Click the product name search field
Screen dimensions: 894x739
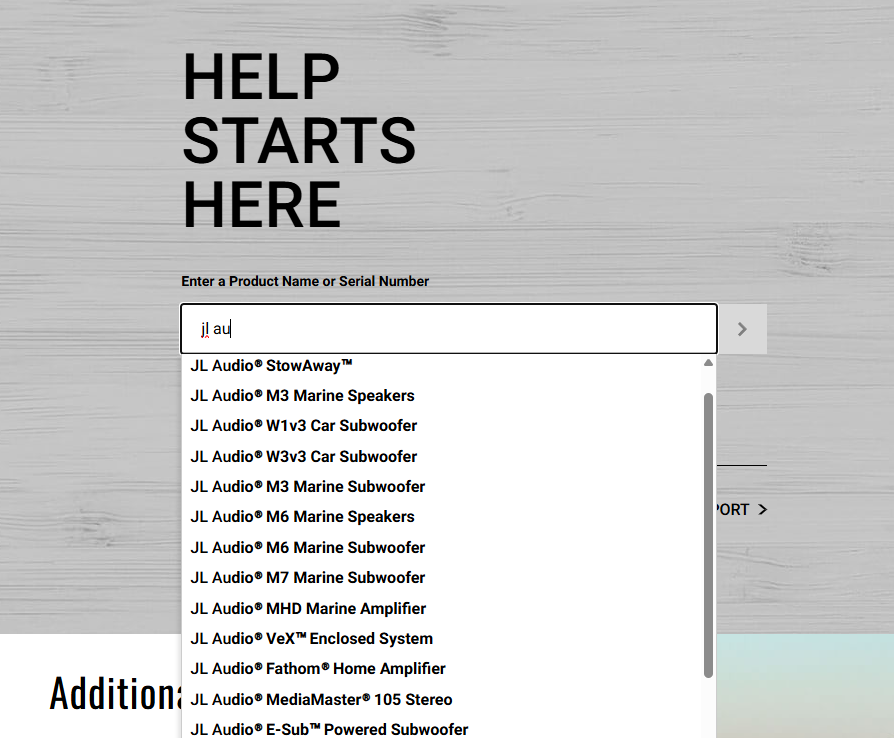point(449,329)
